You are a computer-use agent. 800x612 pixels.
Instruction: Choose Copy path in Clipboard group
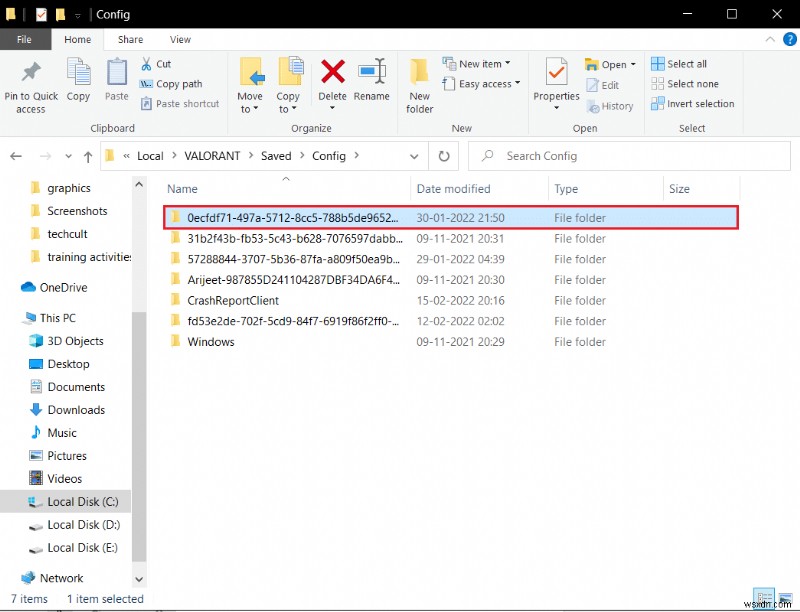(171, 84)
